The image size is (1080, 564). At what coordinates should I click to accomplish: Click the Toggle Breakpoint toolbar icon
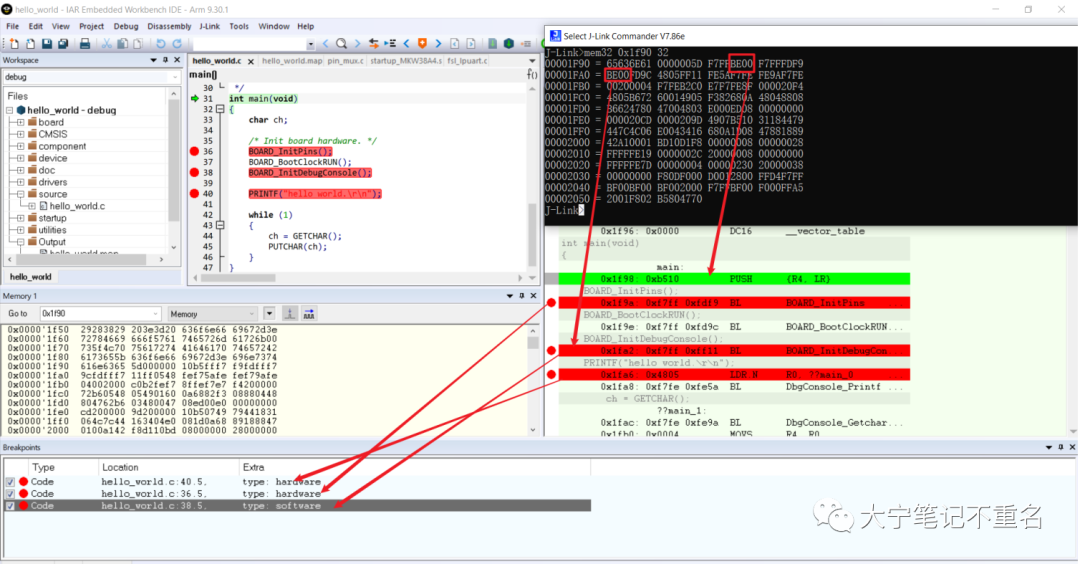click(x=526, y=43)
